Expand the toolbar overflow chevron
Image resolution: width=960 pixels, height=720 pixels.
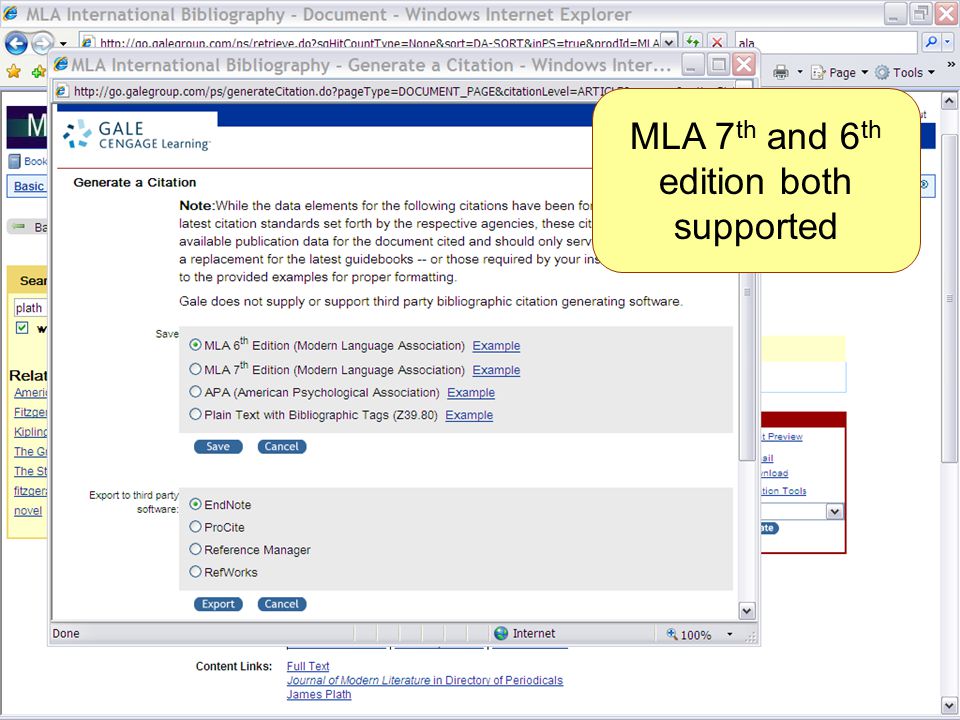point(951,64)
